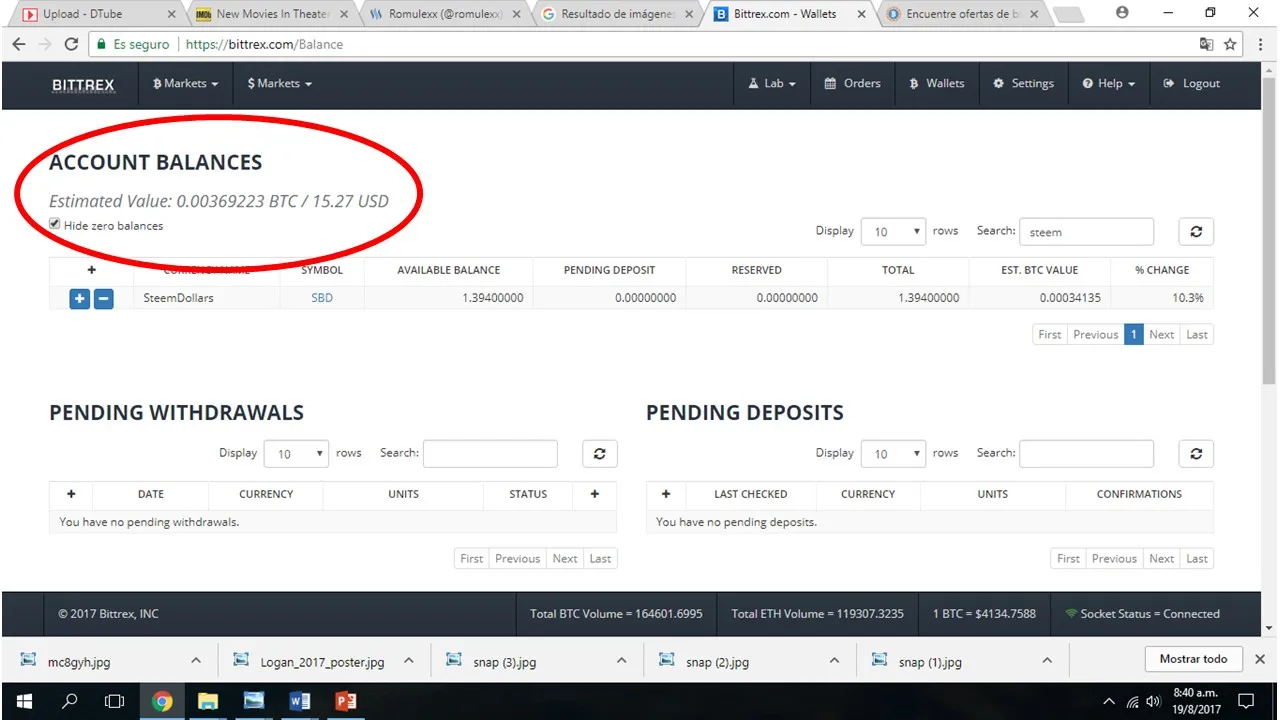Open the Orders page

tap(852, 84)
